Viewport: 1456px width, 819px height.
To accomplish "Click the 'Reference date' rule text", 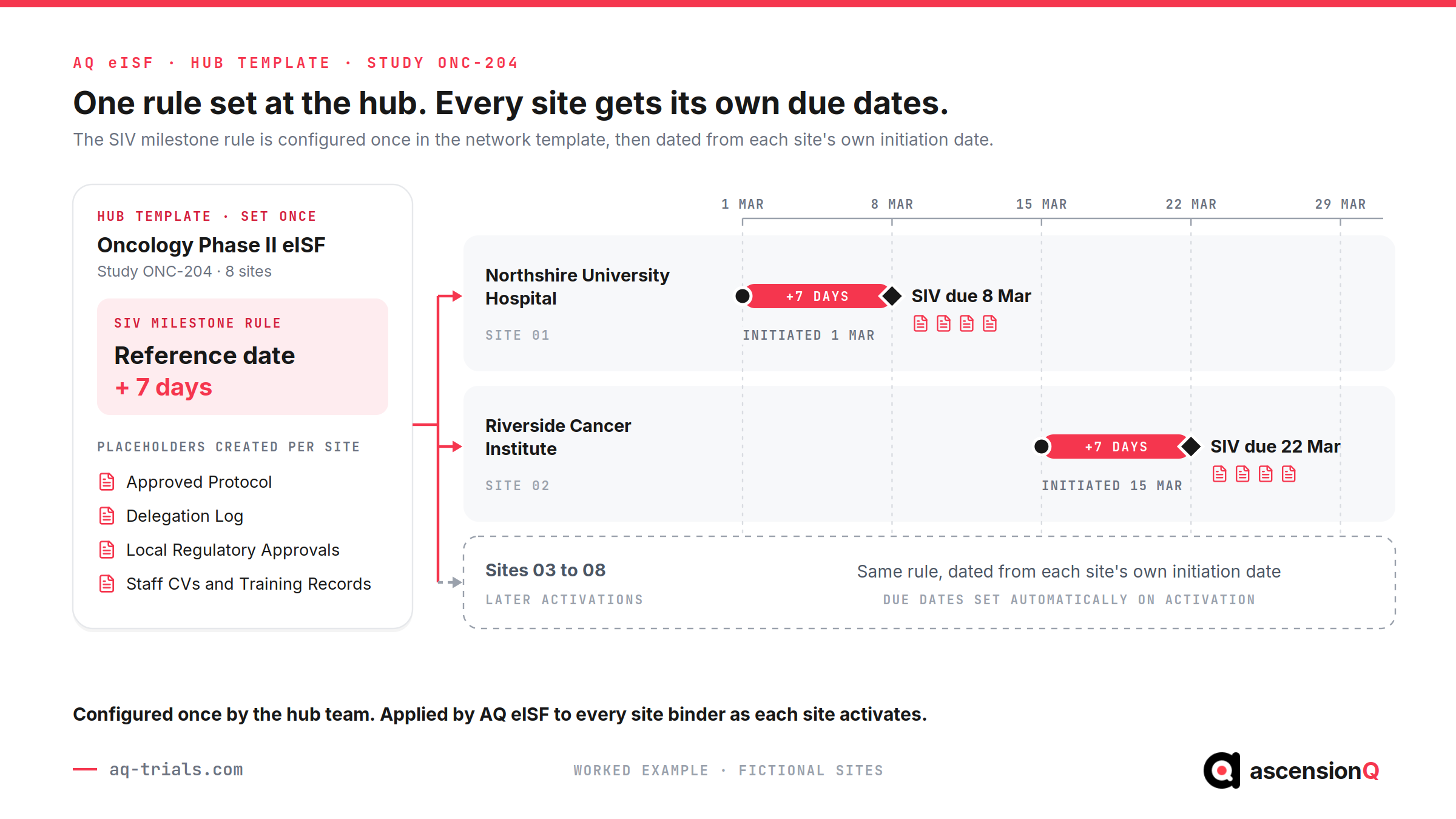I will tap(204, 356).
